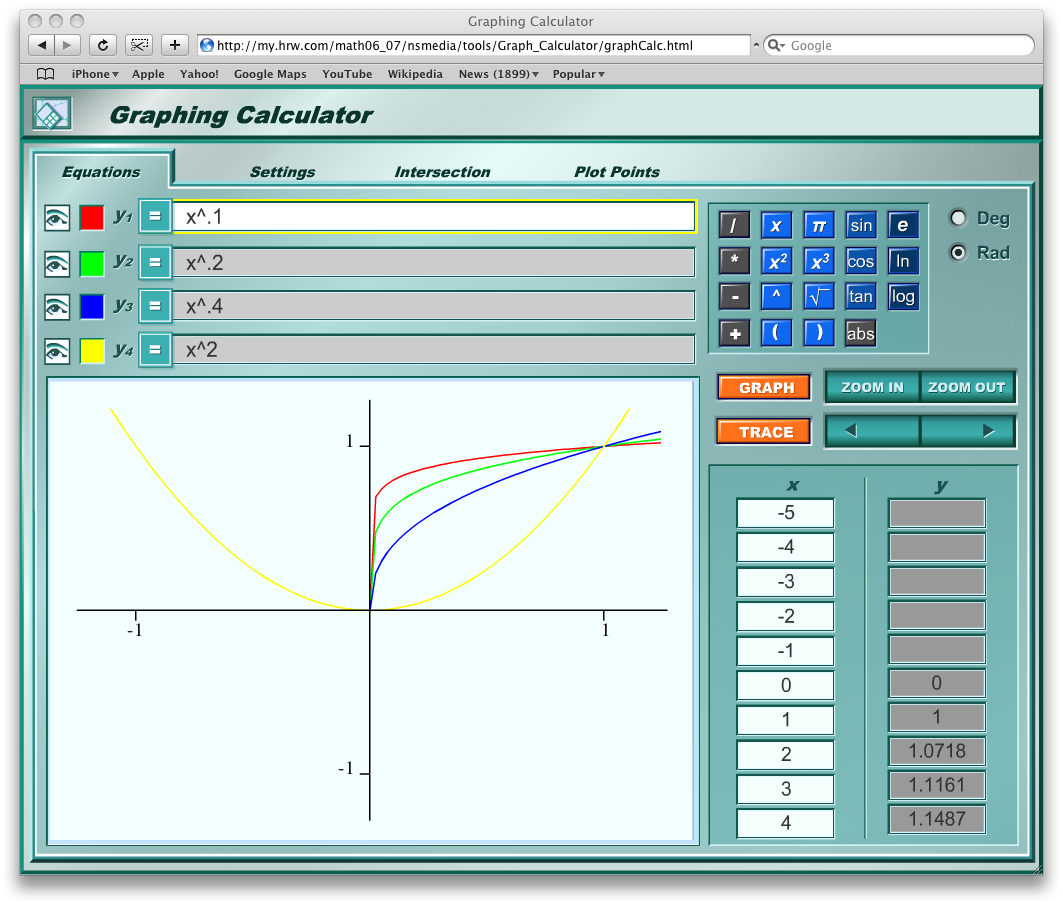Screen dimensions: 1063x905
Task: Insert the left parenthesis key
Action: click(776, 333)
